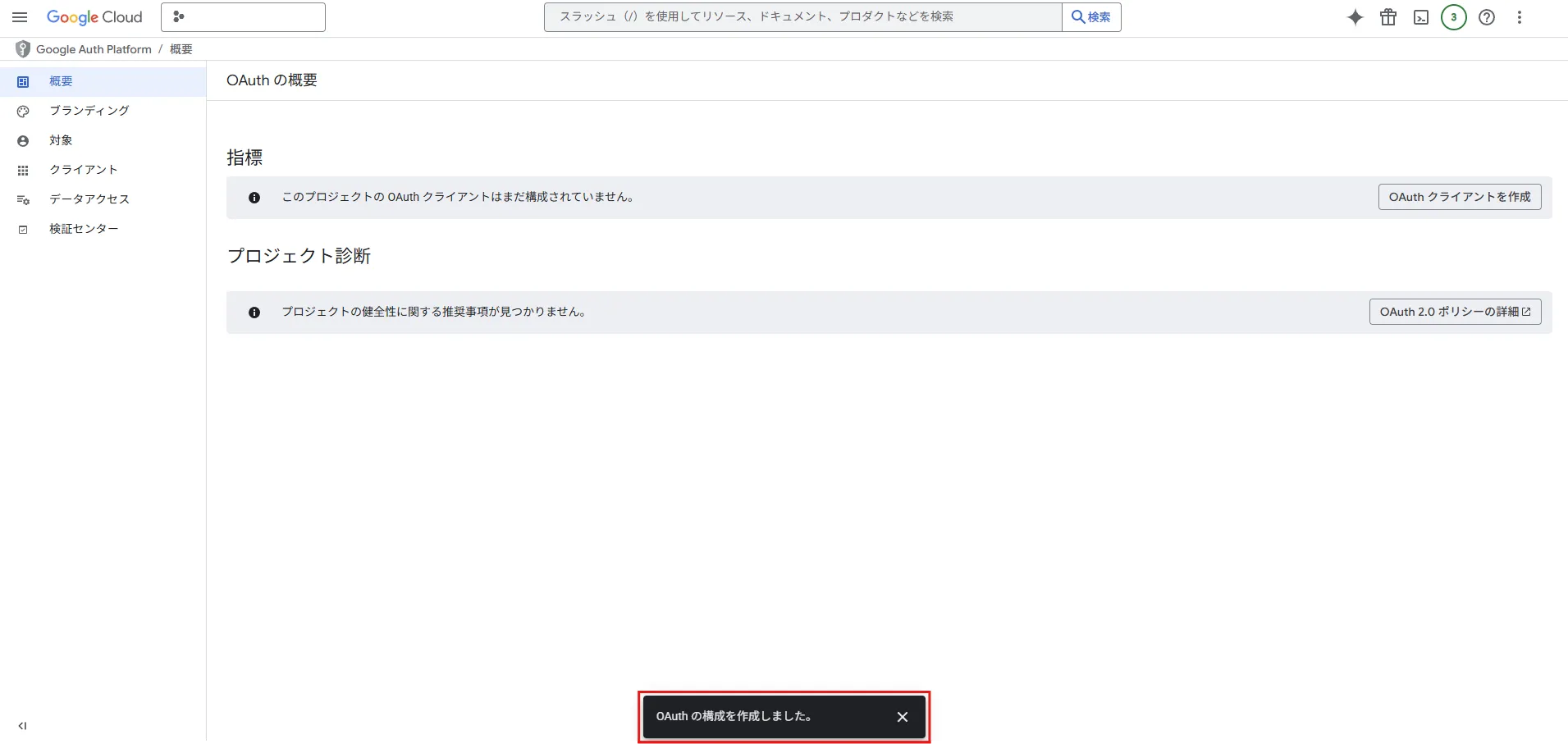
Task: Click the クライアント grid icon
Action: [x=23, y=171]
